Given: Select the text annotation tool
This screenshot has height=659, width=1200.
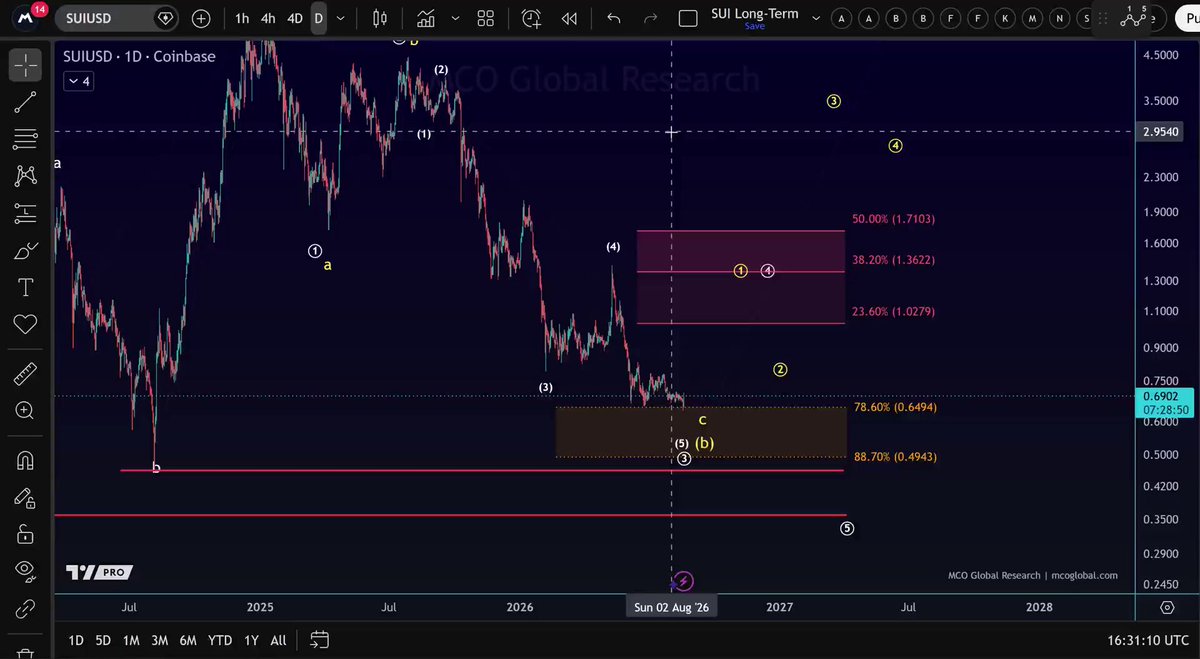Looking at the screenshot, I should [25, 288].
